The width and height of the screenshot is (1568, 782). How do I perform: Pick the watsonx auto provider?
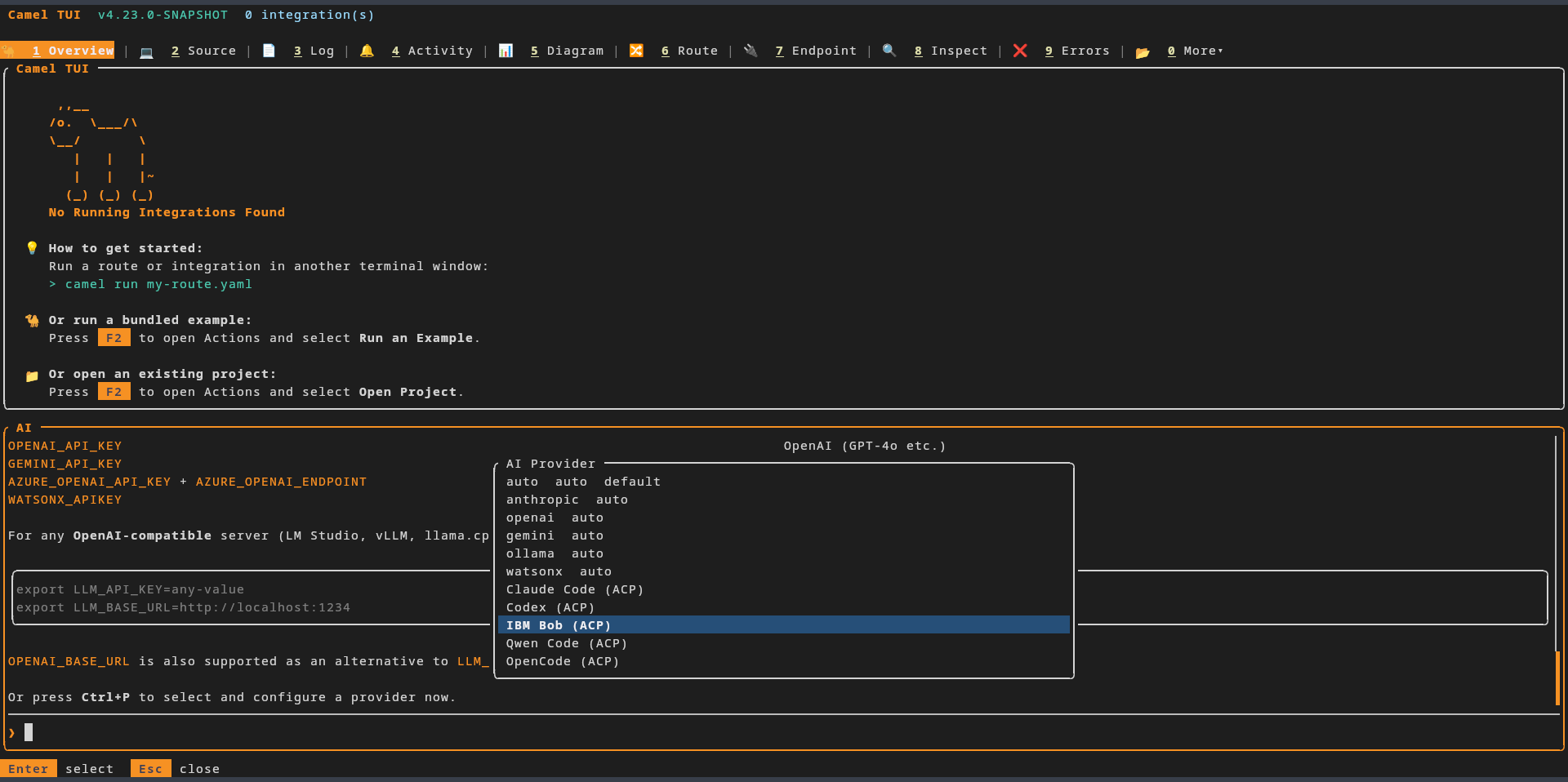point(784,571)
